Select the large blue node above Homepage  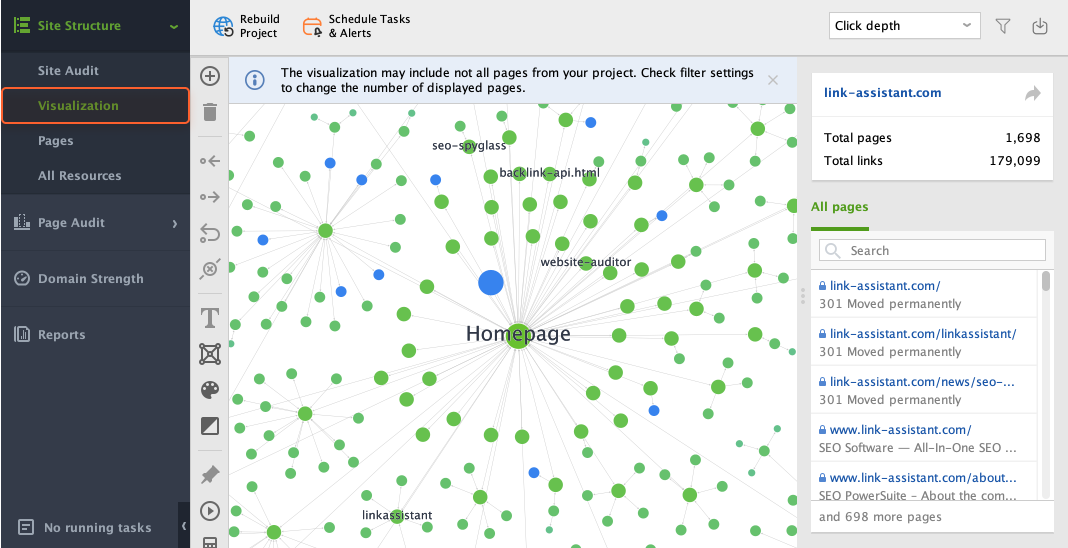[490, 283]
